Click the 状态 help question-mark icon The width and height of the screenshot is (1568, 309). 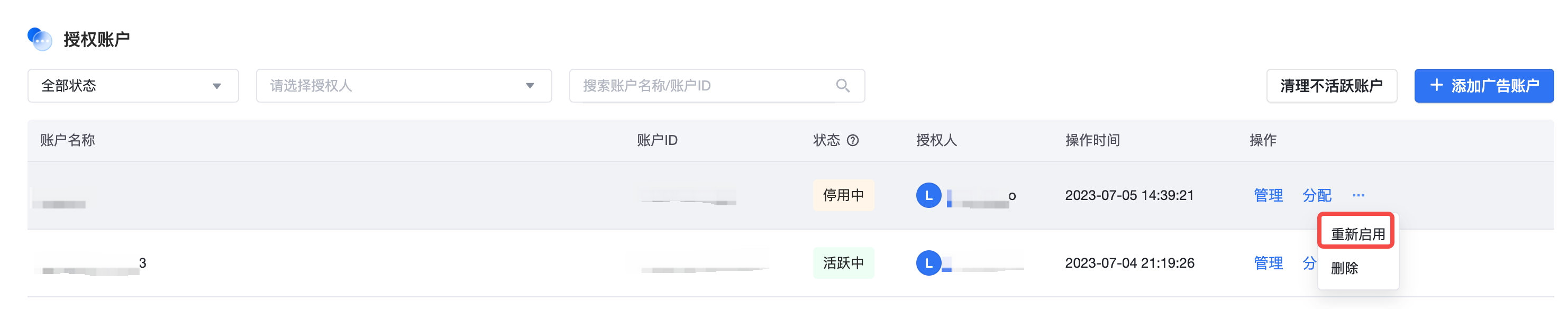(x=853, y=141)
